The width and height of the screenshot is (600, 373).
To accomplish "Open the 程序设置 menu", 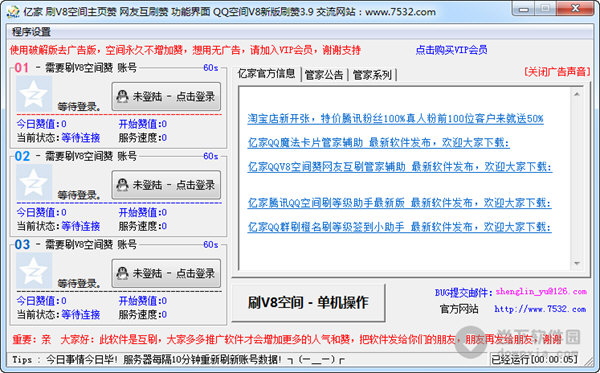I will click(31, 32).
